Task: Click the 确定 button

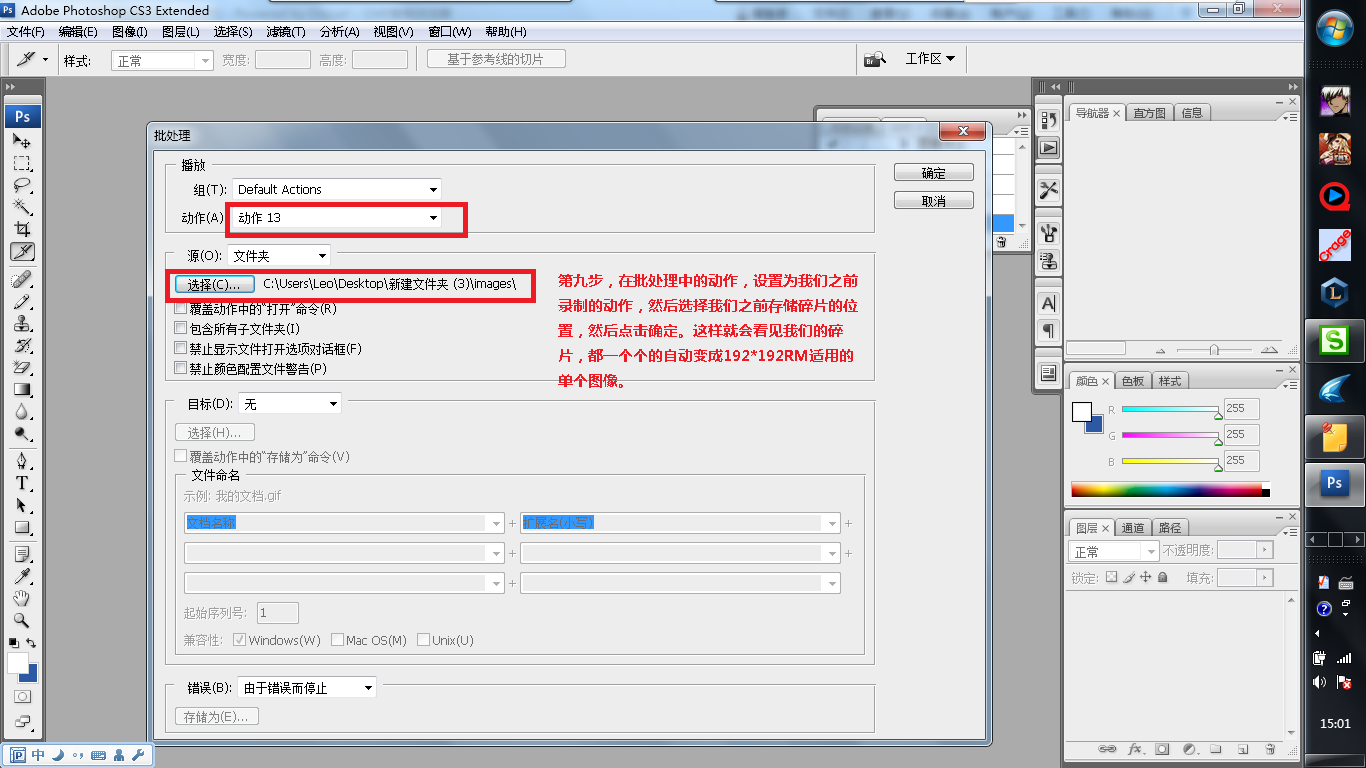Action: point(934,173)
